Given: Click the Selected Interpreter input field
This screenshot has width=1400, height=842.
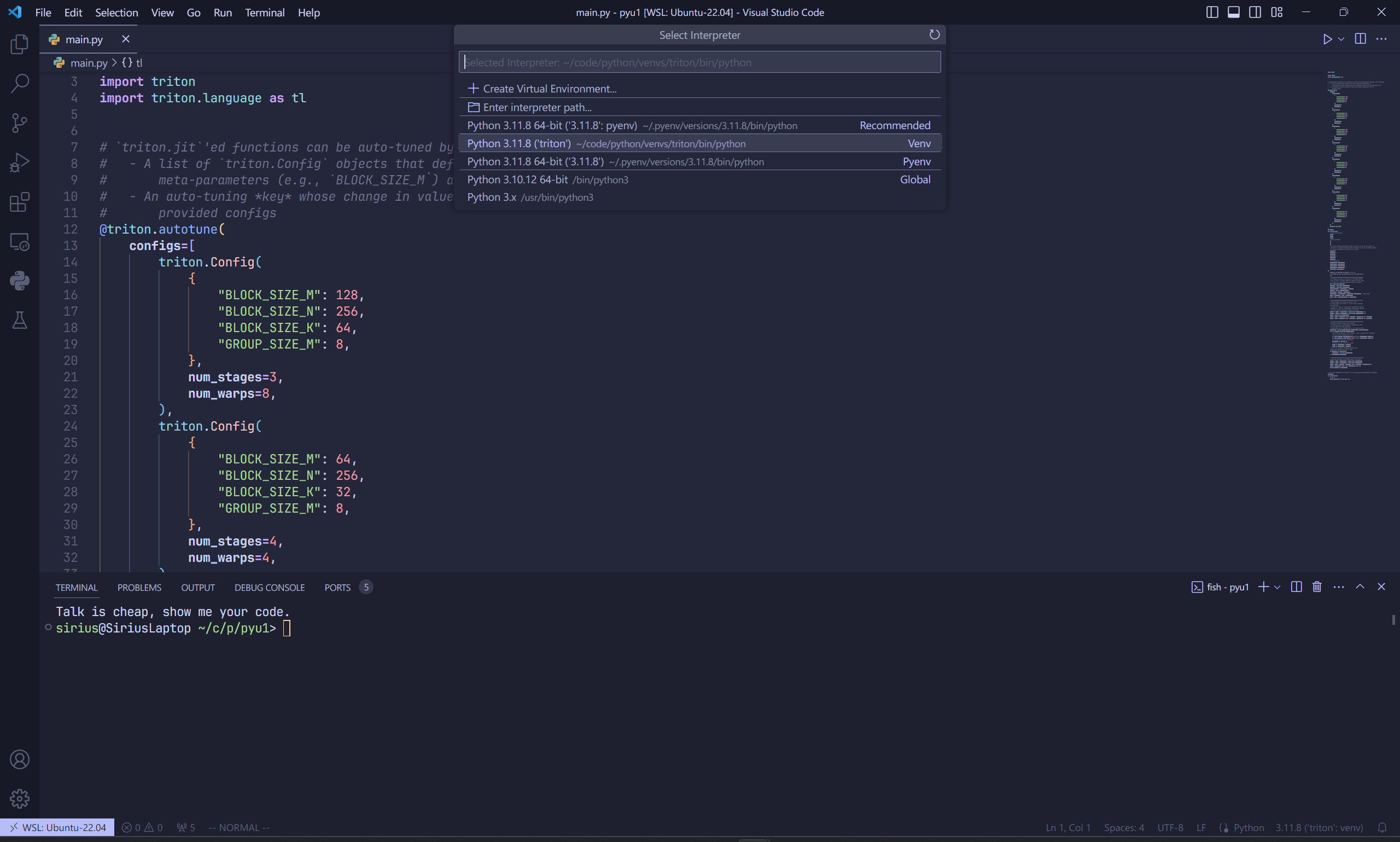Looking at the screenshot, I should coord(698,62).
